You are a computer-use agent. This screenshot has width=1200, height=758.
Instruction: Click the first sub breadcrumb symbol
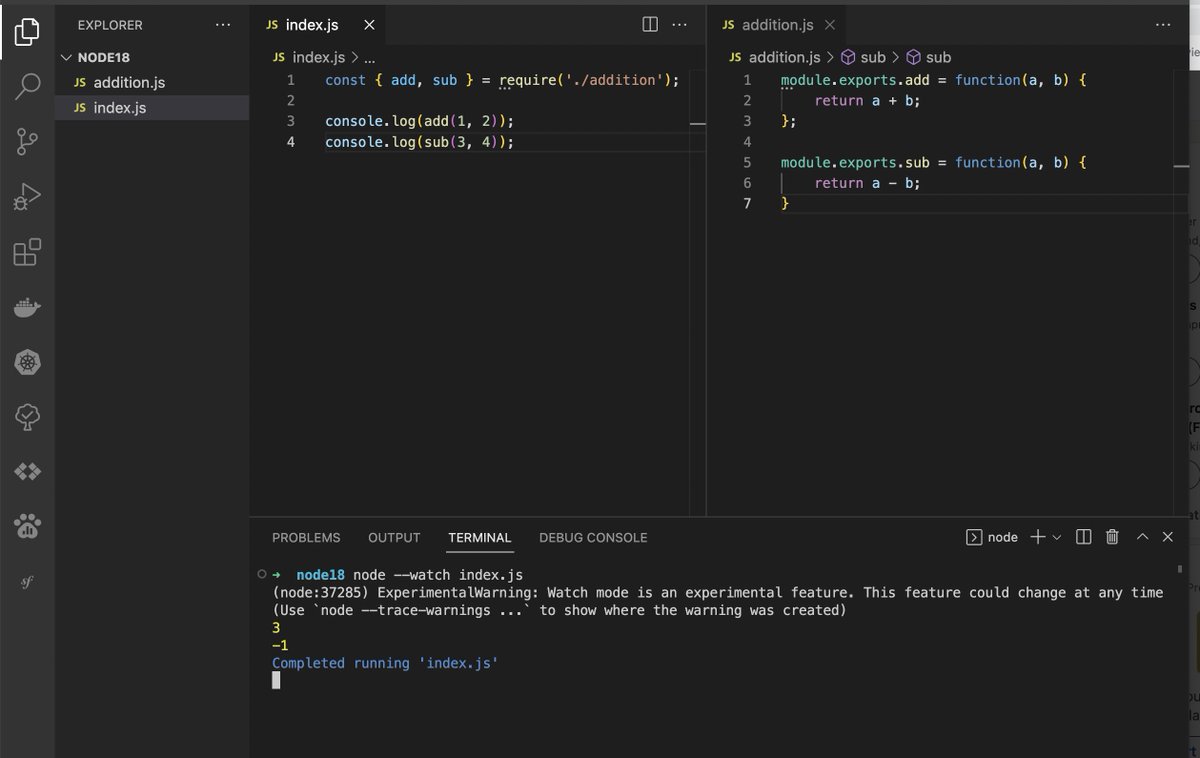pos(862,57)
